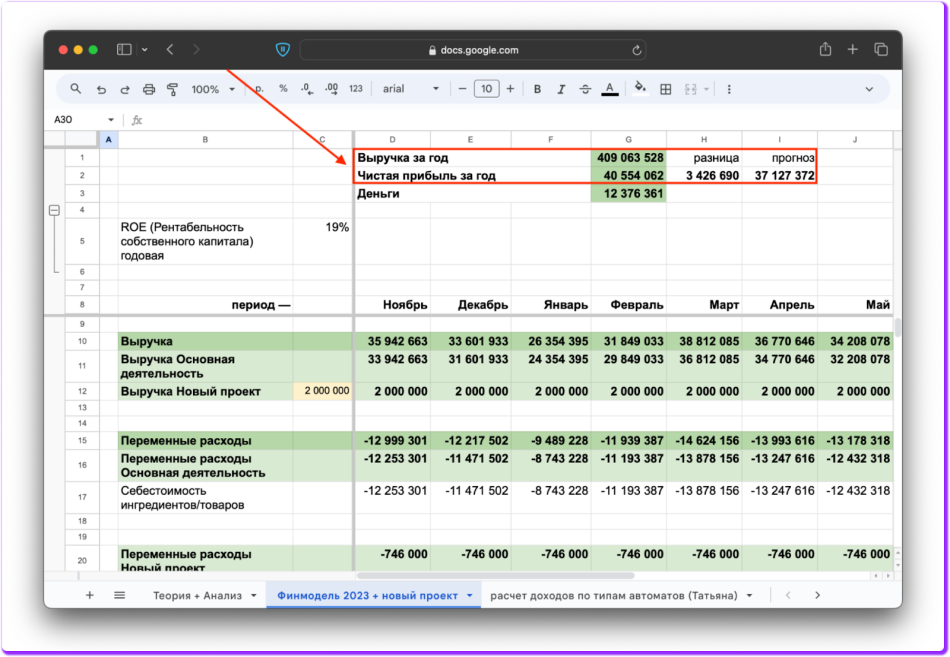The width and height of the screenshot is (950, 657).
Task: Reload the page in the address bar
Action: click(x=637, y=49)
